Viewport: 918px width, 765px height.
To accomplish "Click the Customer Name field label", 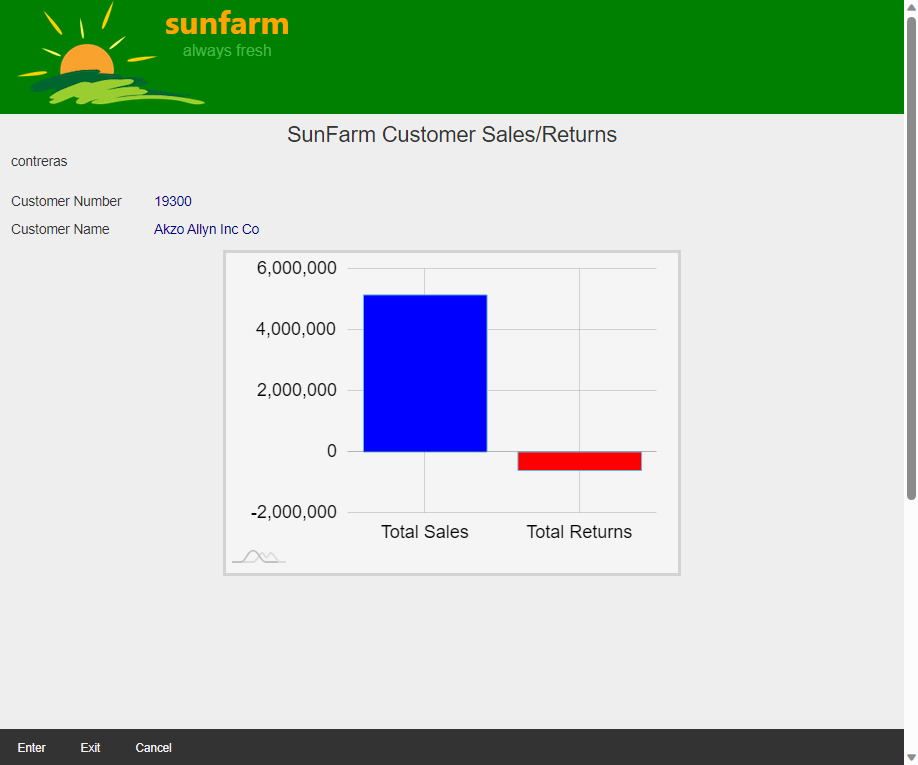I will click(x=60, y=229).
